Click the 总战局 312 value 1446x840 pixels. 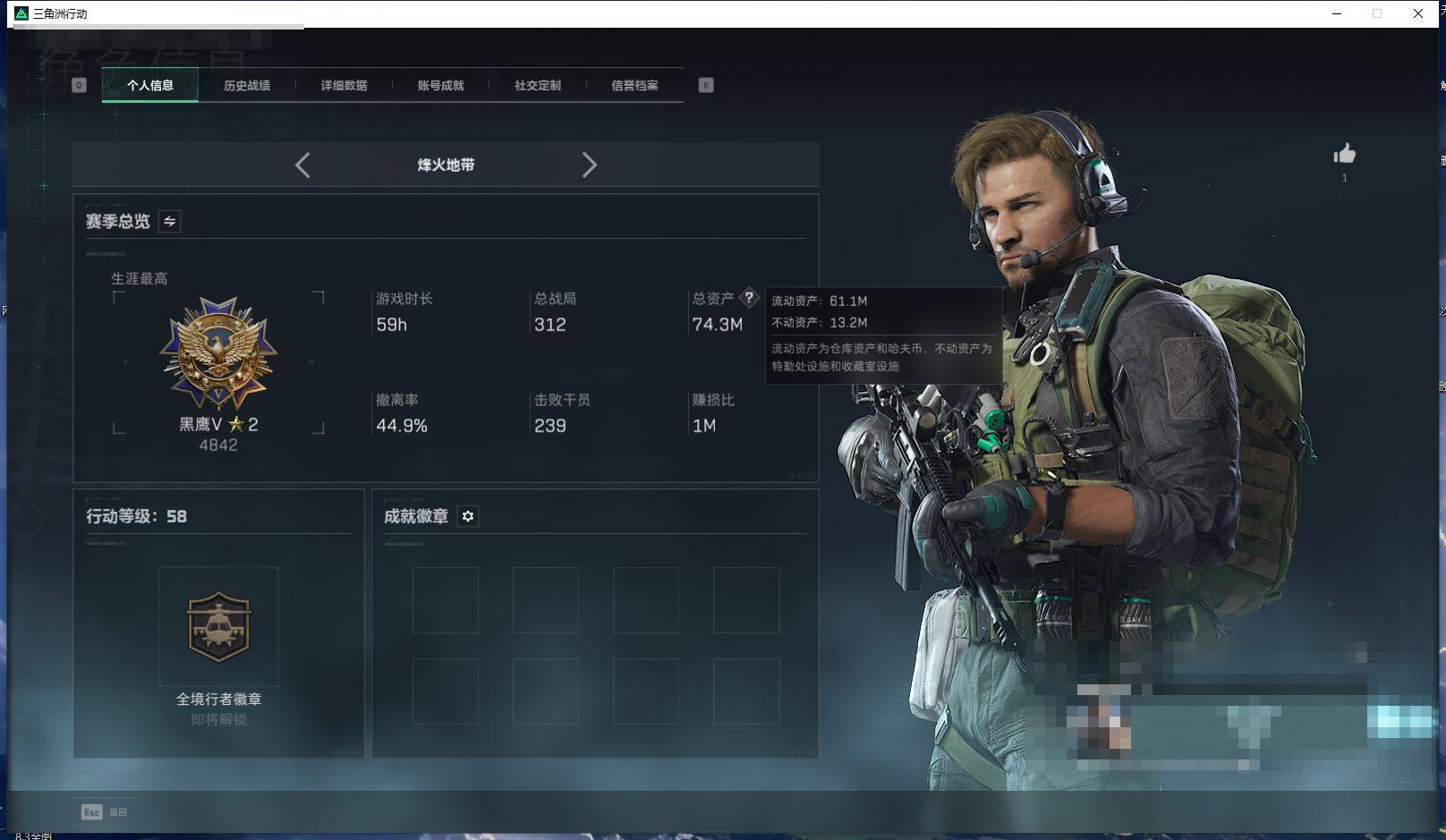[549, 325]
